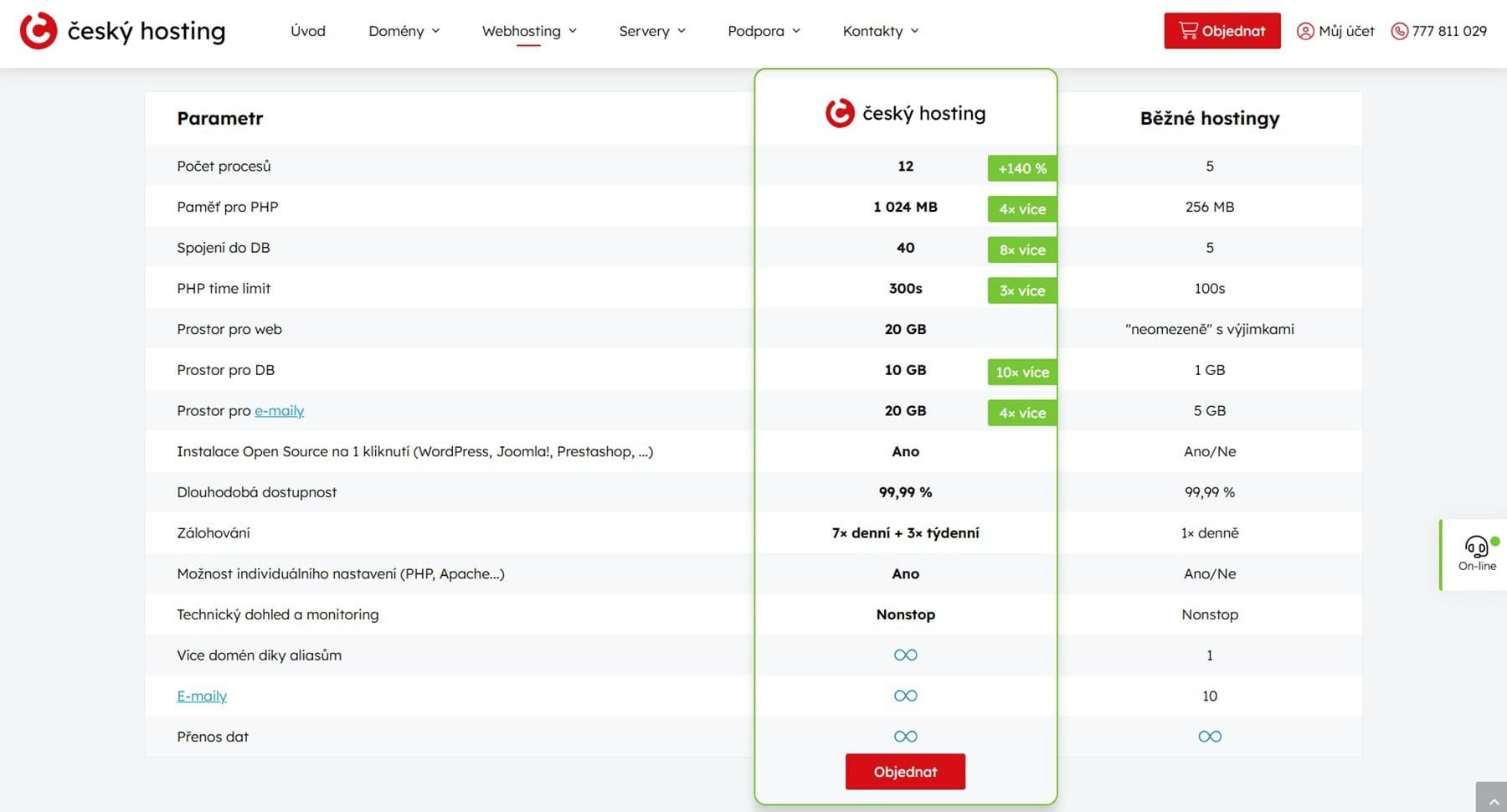Viewport: 1507px width, 812px height.
Task: Click the Běžné hostingy column header
Action: click(x=1210, y=118)
